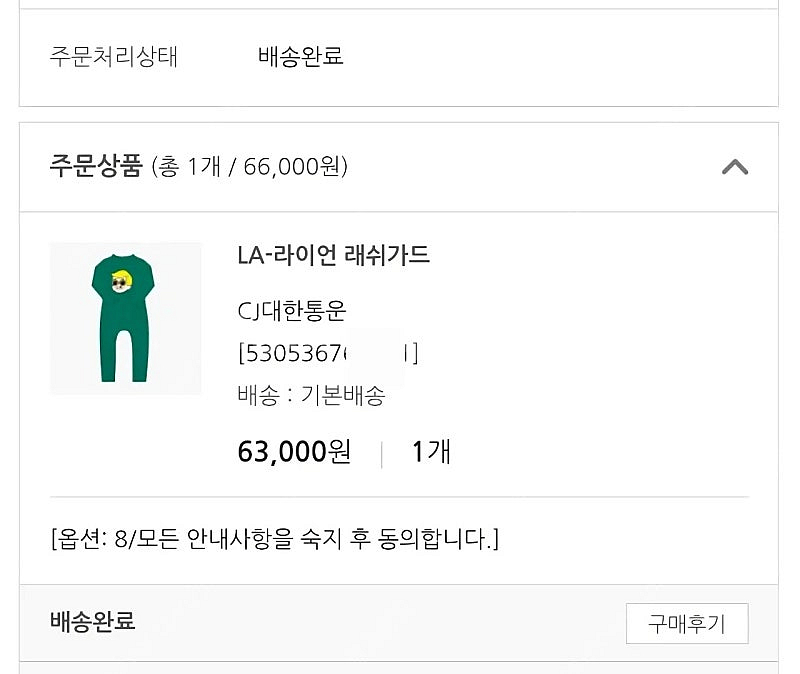Viewport: 800px width, 674px height.
Task: Click the closing bracket after the tracking number
Action: [414, 354]
